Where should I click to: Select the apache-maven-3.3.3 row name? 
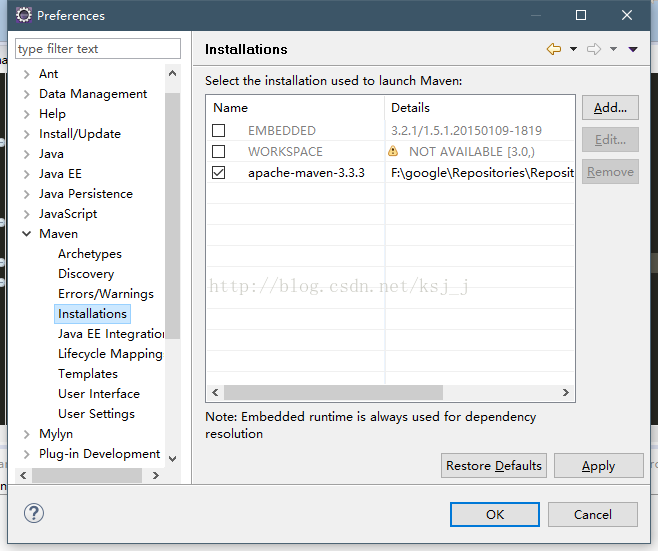coord(306,173)
